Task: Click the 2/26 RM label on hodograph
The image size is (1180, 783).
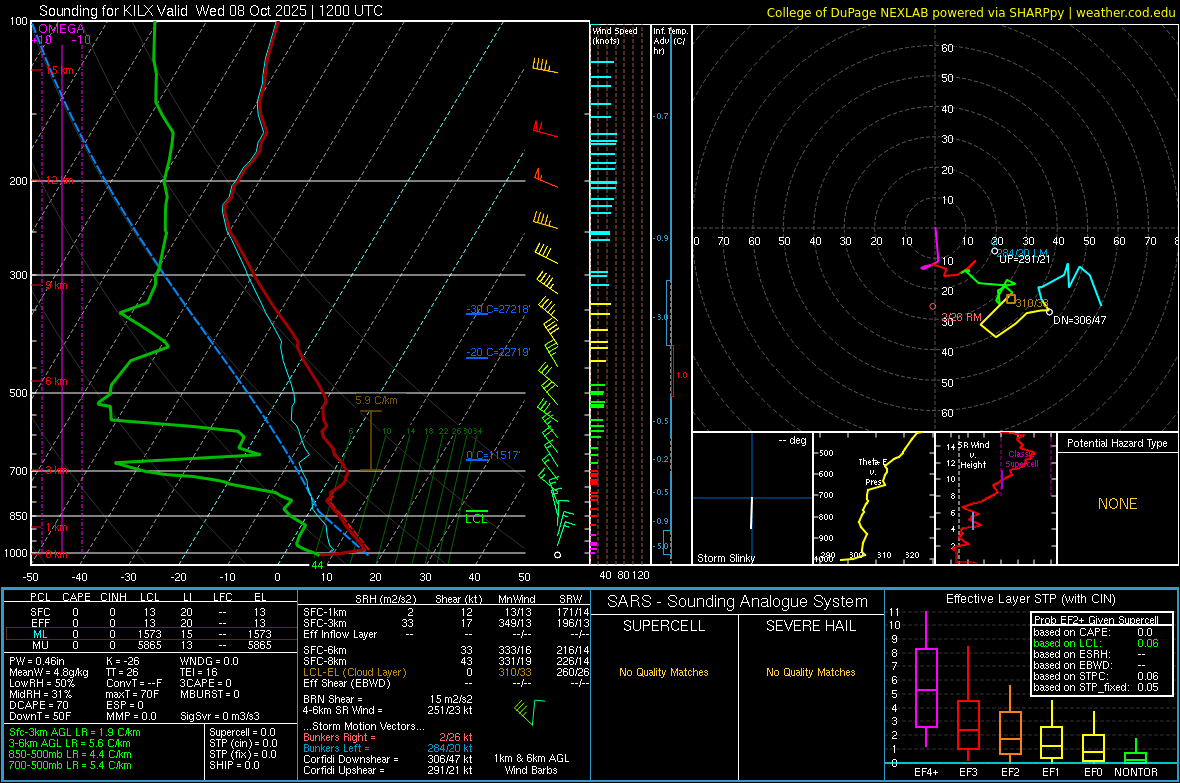Action: point(962,317)
